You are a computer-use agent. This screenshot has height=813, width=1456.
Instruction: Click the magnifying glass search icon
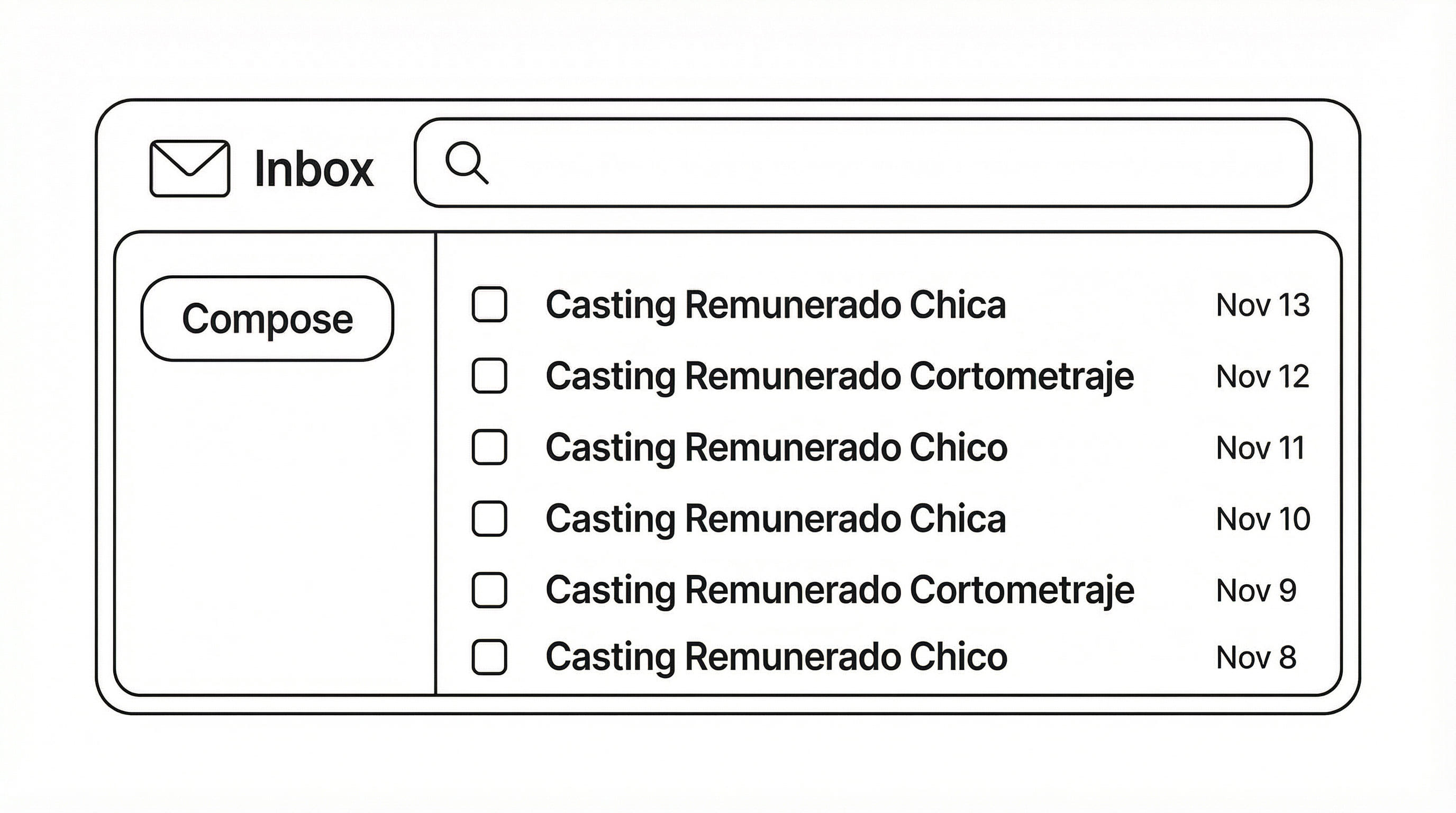pyautogui.click(x=466, y=162)
